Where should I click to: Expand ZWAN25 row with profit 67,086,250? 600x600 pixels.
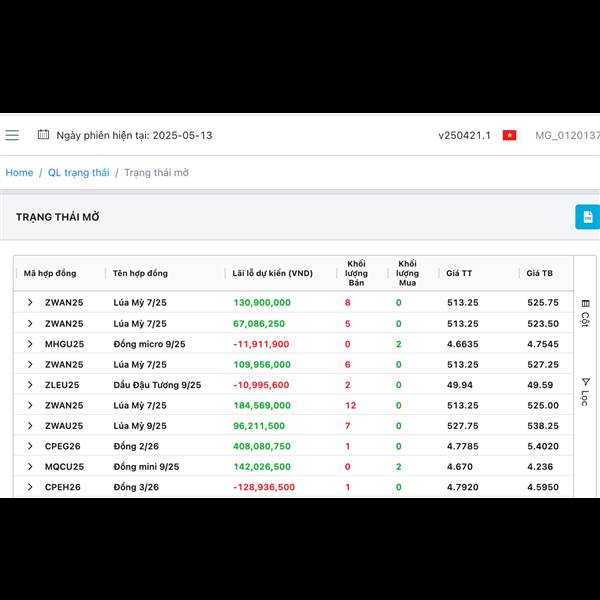pos(30,323)
